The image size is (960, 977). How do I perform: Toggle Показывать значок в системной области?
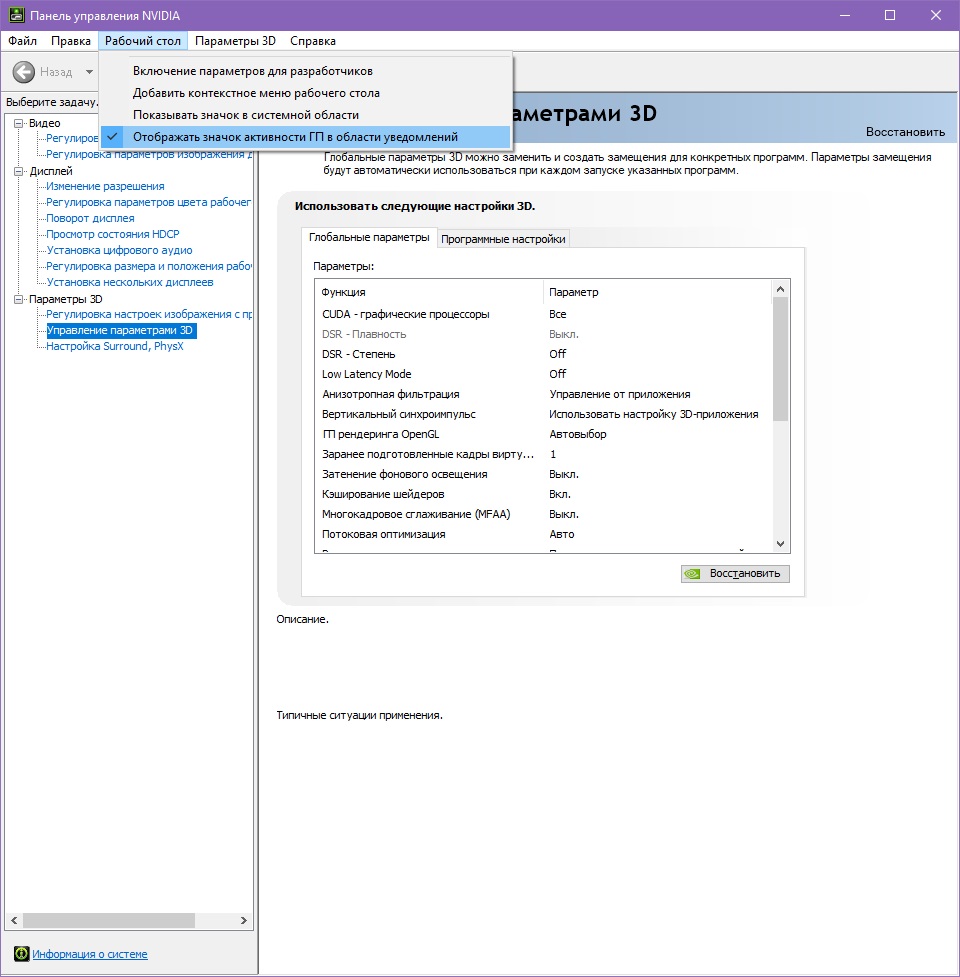click(x=306, y=115)
